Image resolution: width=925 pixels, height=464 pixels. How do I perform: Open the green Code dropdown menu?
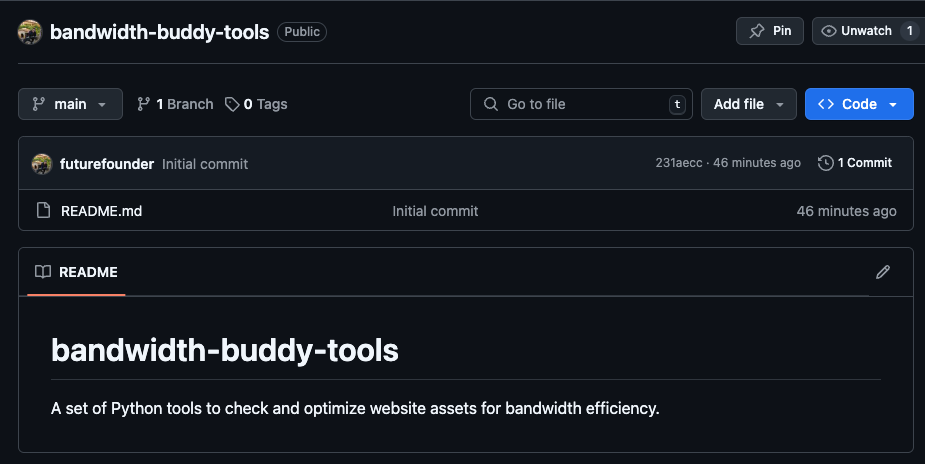tap(858, 104)
